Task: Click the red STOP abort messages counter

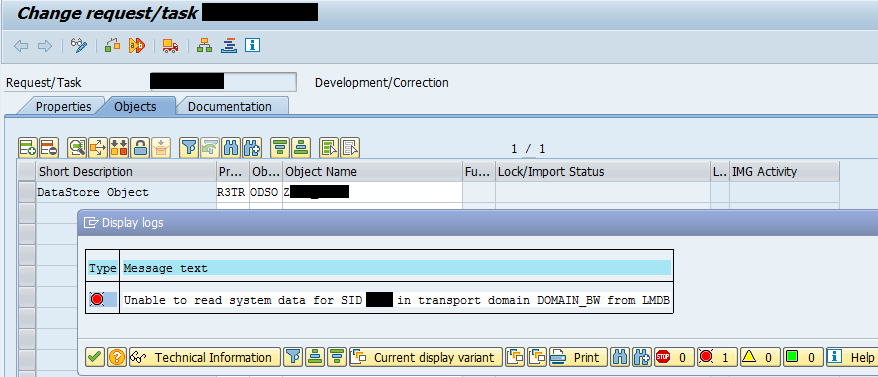Action: pos(674,357)
